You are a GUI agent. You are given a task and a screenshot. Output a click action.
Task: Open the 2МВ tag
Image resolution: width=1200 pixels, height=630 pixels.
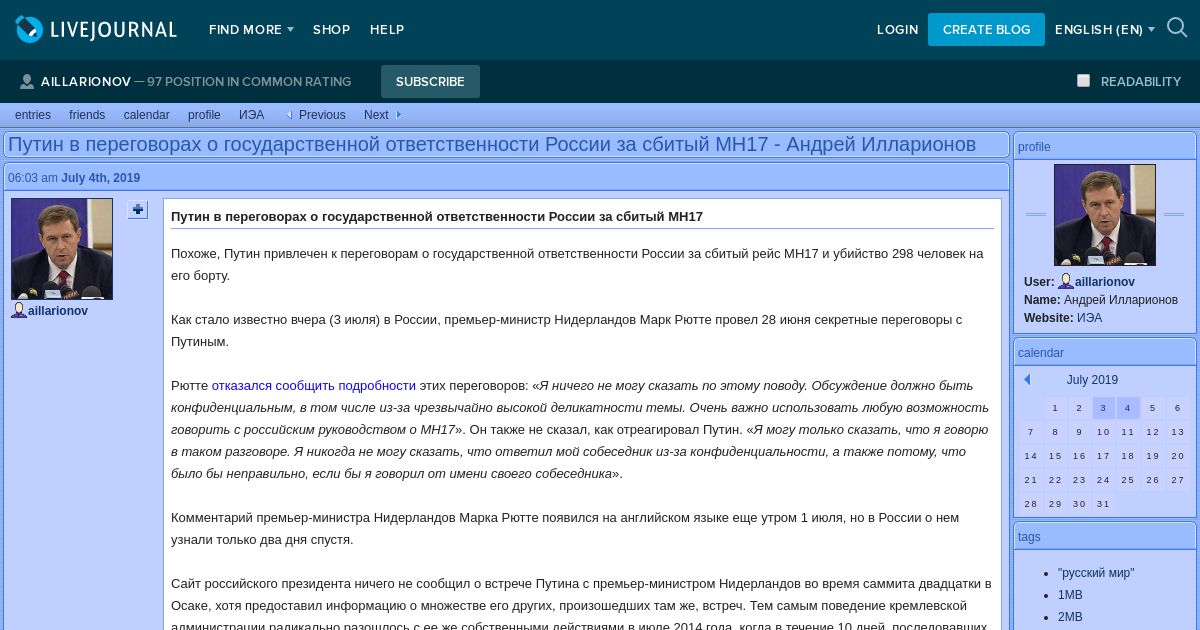click(x=1070, y=617)
